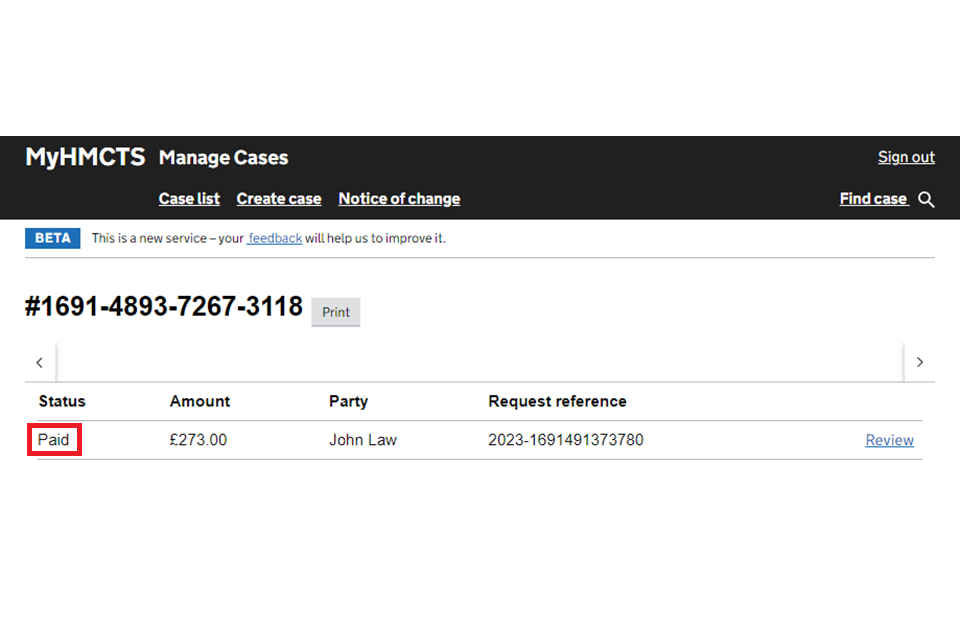Click the search magnifier icon

pos(926,200)
